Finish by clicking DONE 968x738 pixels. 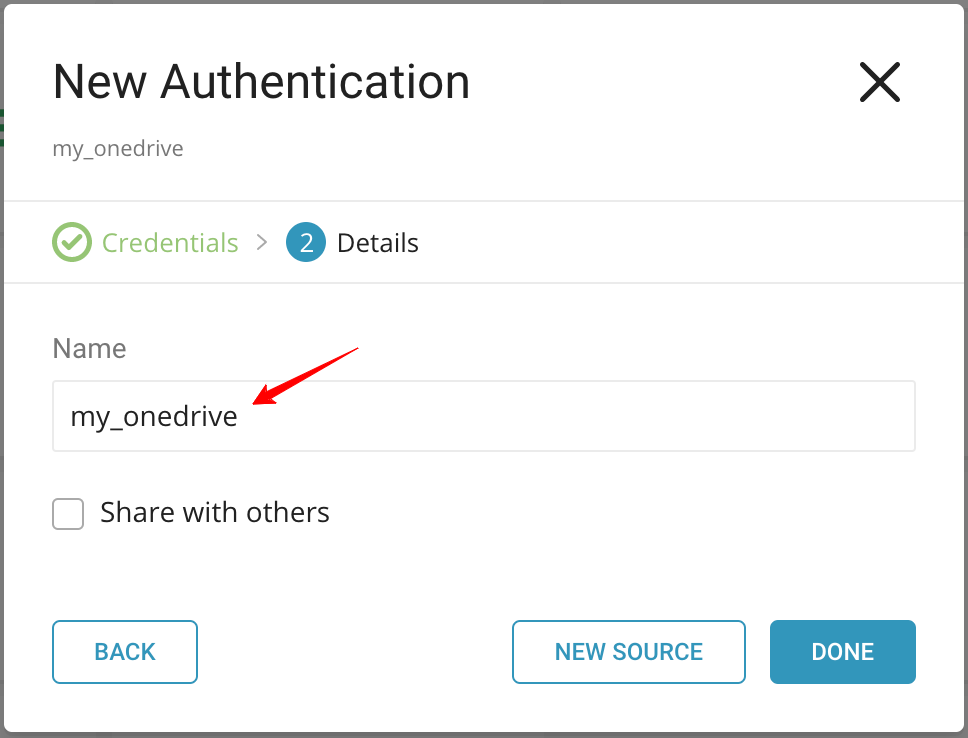click(x=842, y=652)
